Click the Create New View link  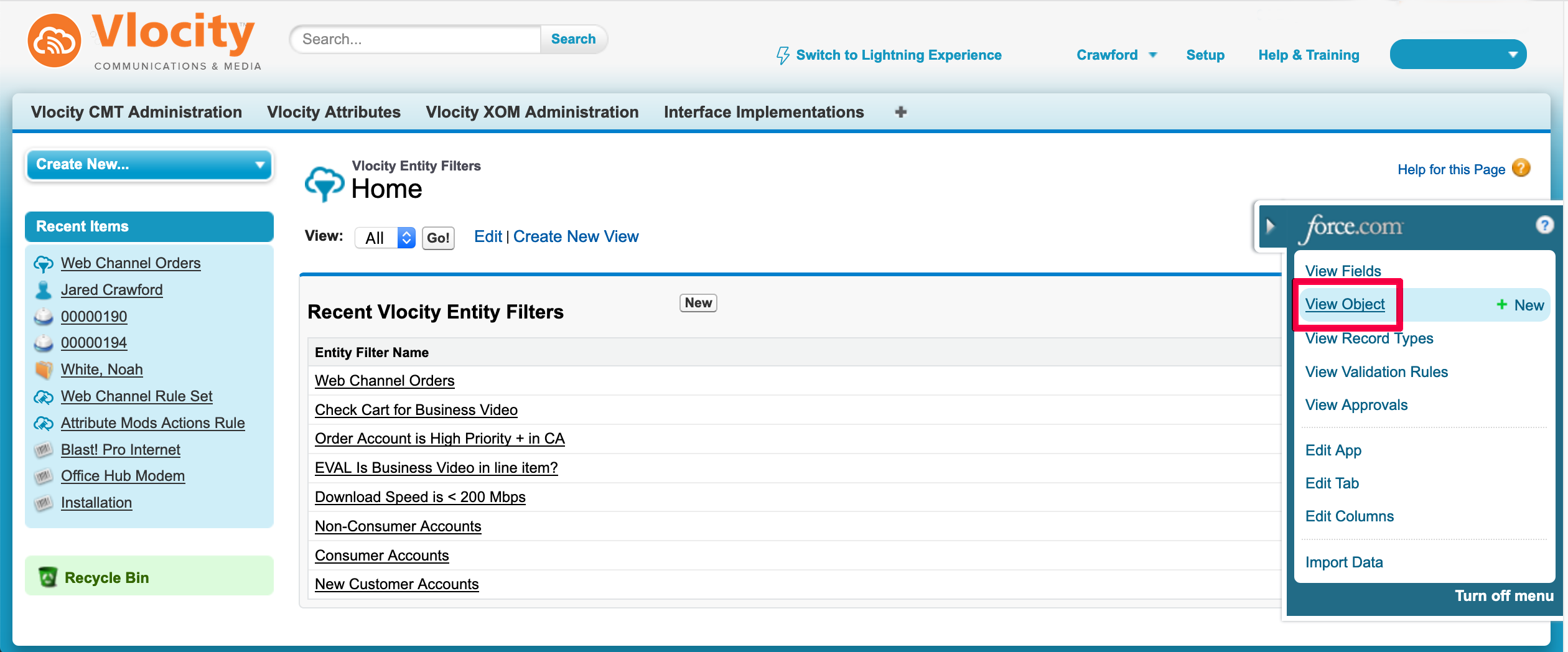click(x=576, y=236)
